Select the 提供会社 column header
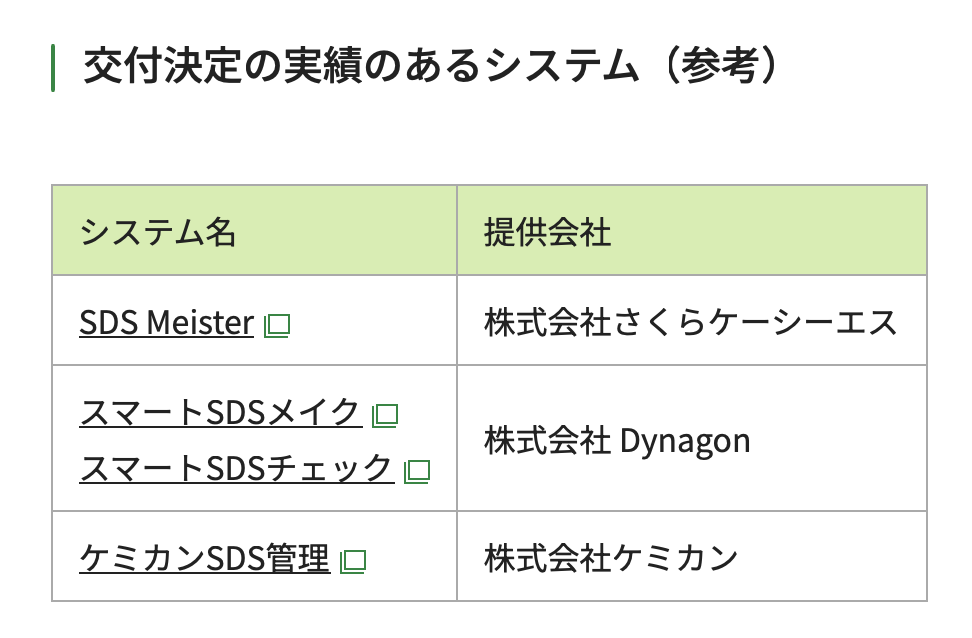Screen dimensions: 972x638 [x=548, y=233]
